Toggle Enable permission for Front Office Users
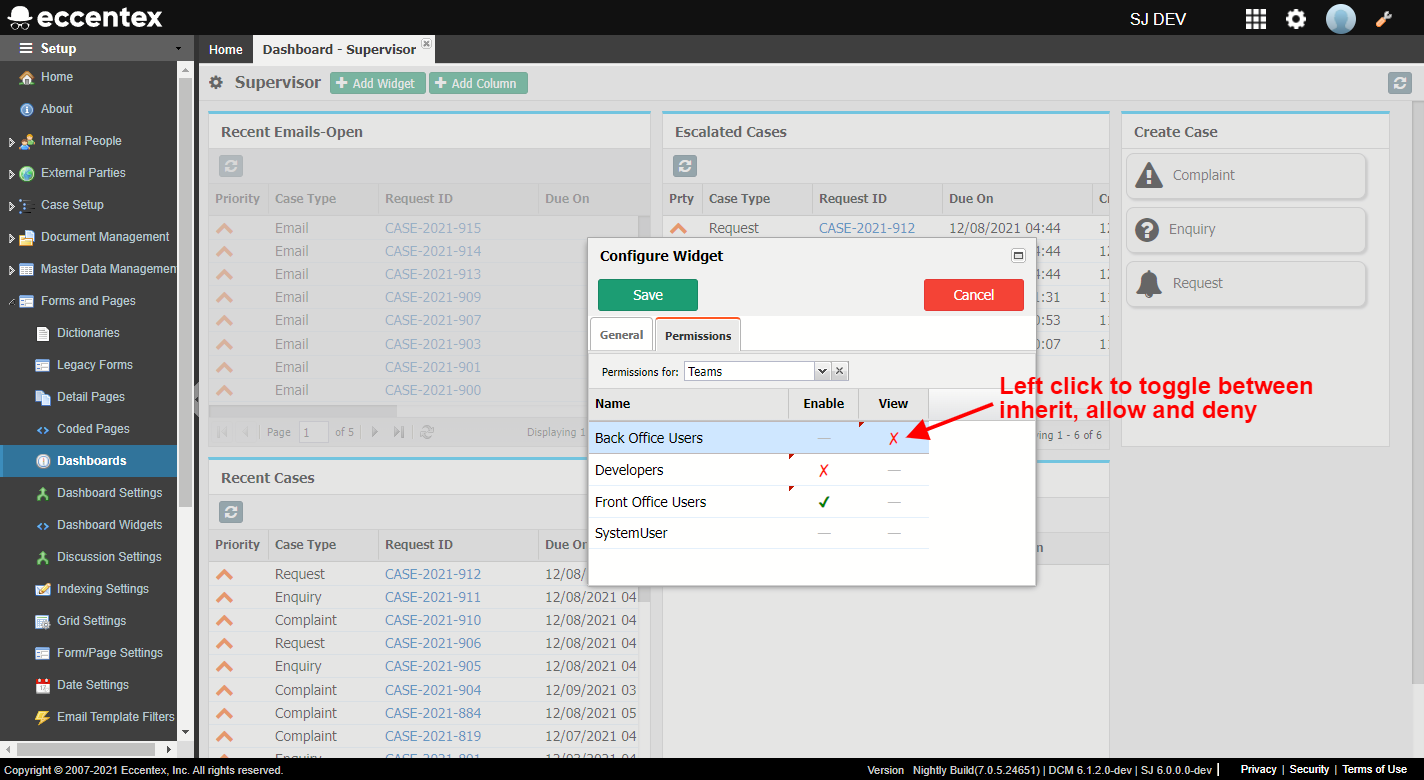 coord(823,502)
